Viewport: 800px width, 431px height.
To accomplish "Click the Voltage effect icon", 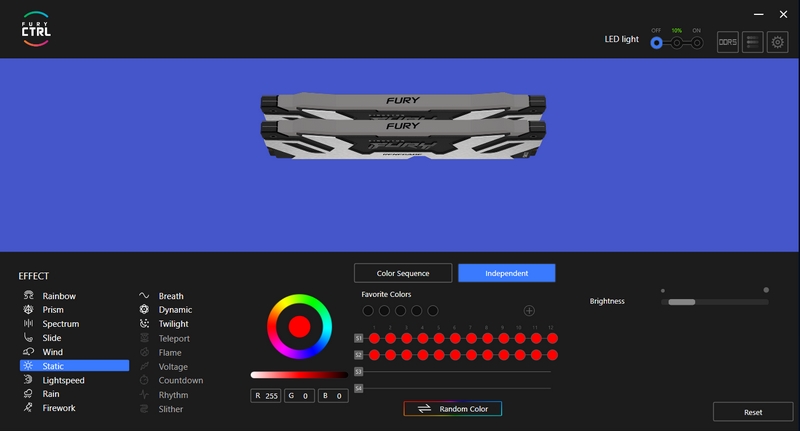I will pyautogui.click(x=144, y=366).
